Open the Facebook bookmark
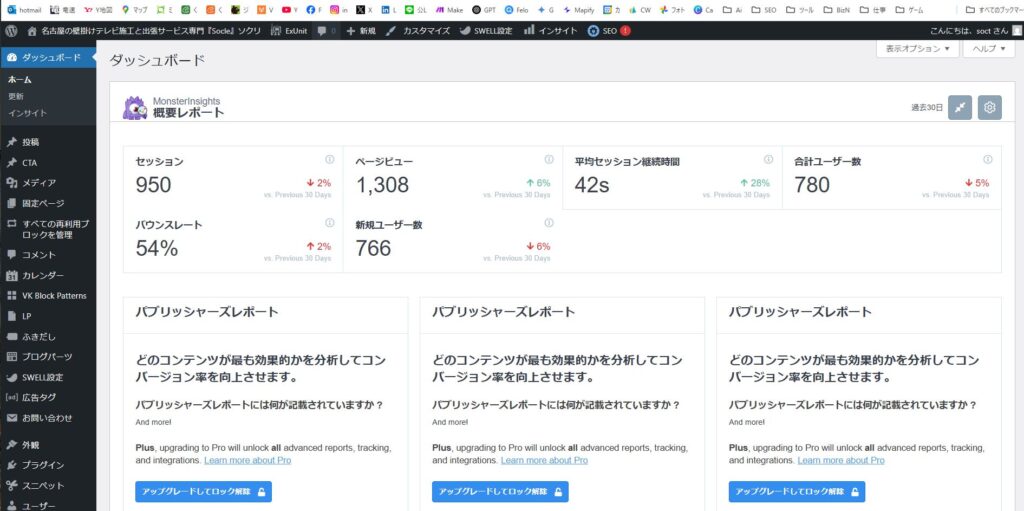Viewport: 1024px width, 511px height. [x=314, y=10]
